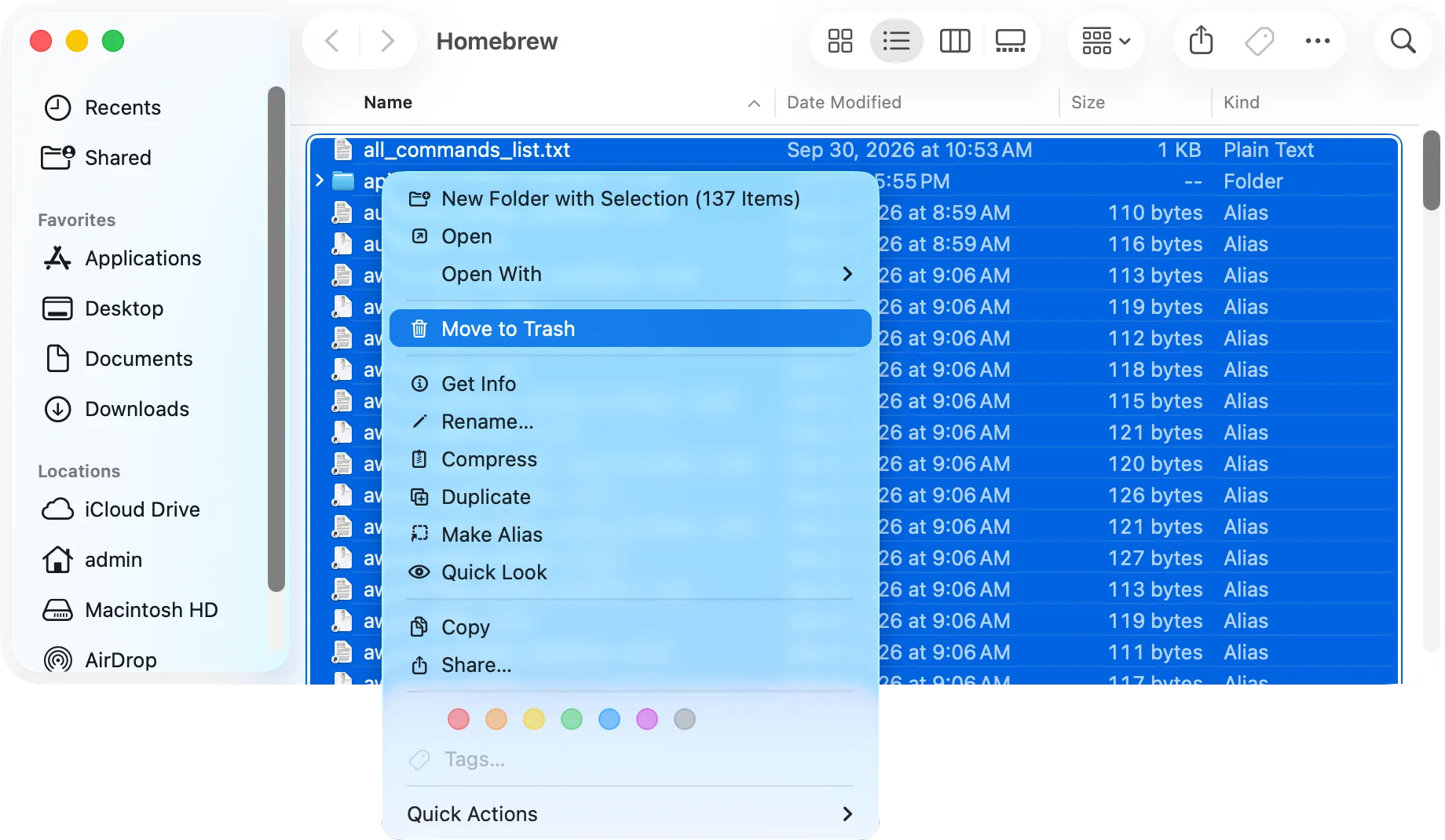The image size is (1445, 840).
Task: Click the file list vertical scrollbar
Action: pyautogui.click(x=1431, y=170)
